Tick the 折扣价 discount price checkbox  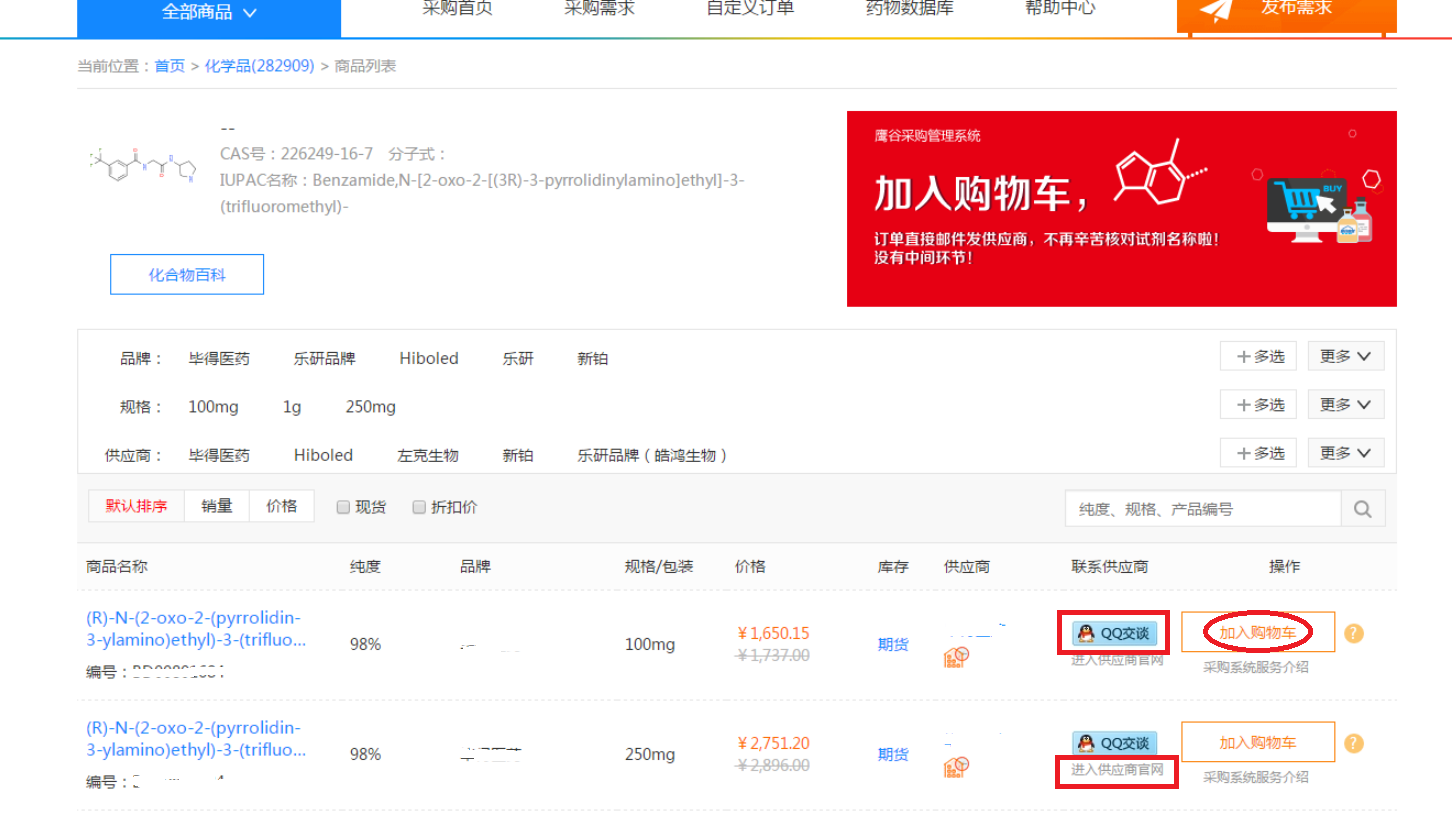click(x=420, y=507)
